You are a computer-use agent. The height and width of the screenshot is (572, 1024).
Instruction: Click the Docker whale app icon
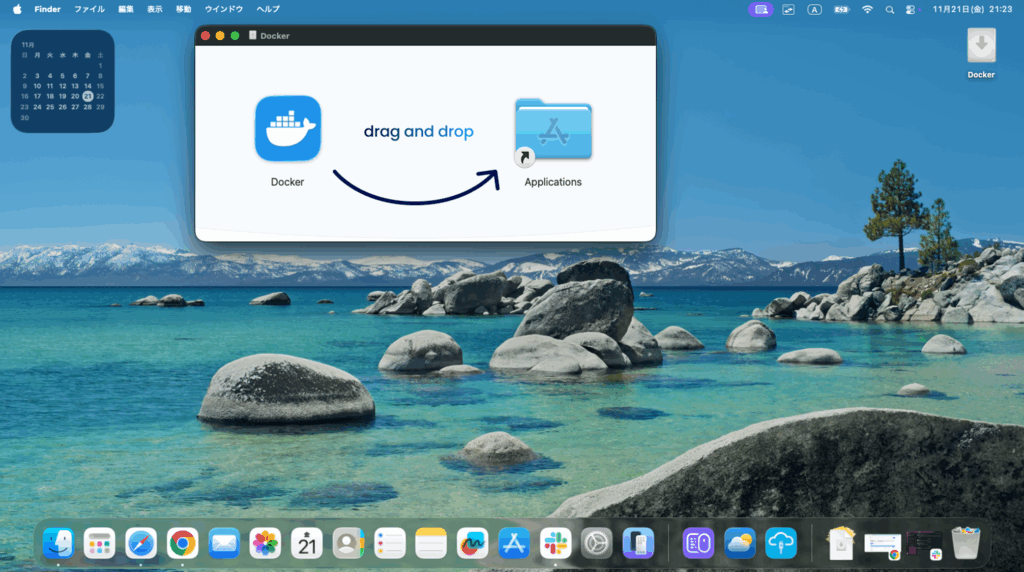[x=287, y=129]
